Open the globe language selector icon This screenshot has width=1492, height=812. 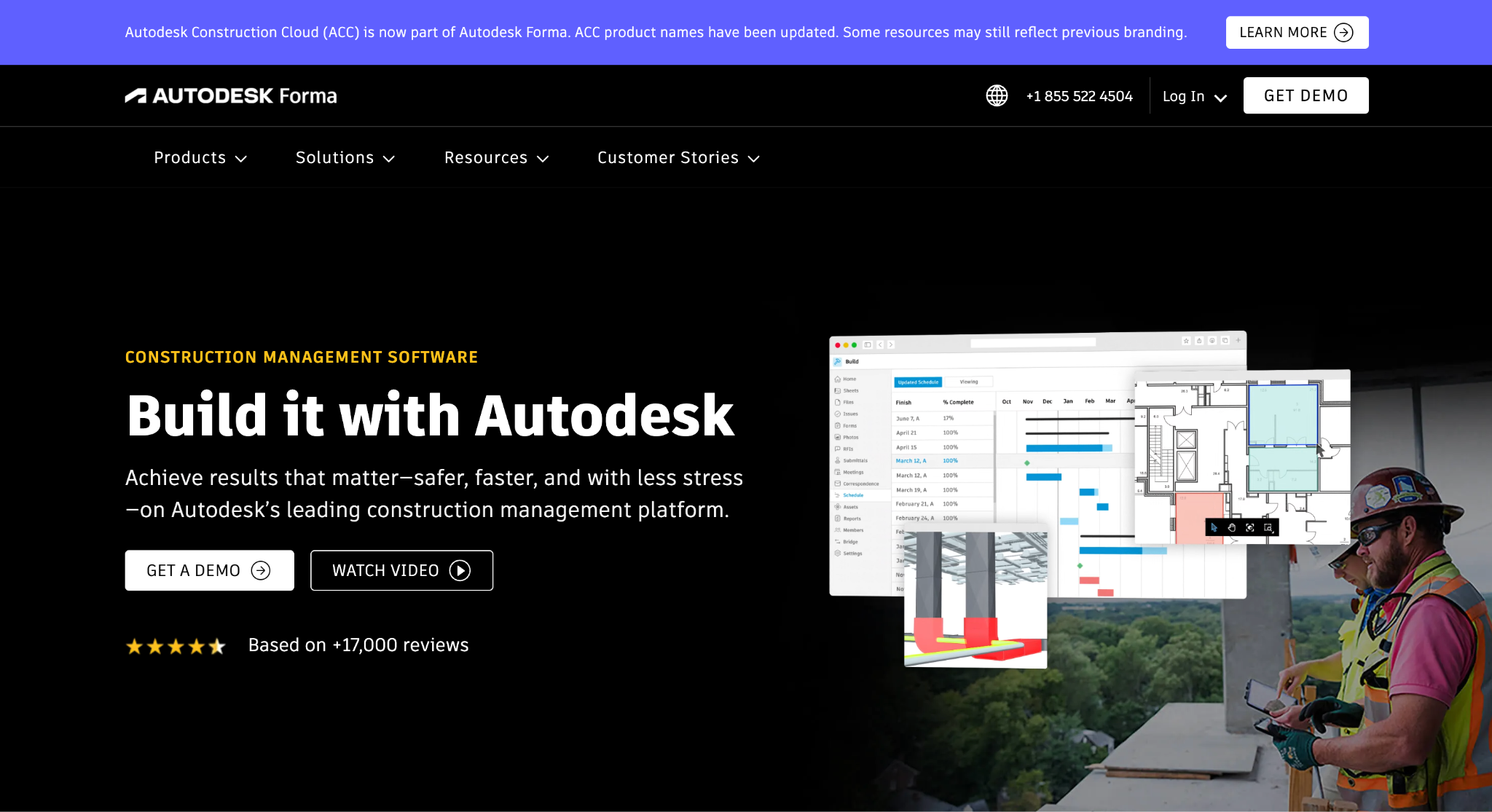pos(997,95)
